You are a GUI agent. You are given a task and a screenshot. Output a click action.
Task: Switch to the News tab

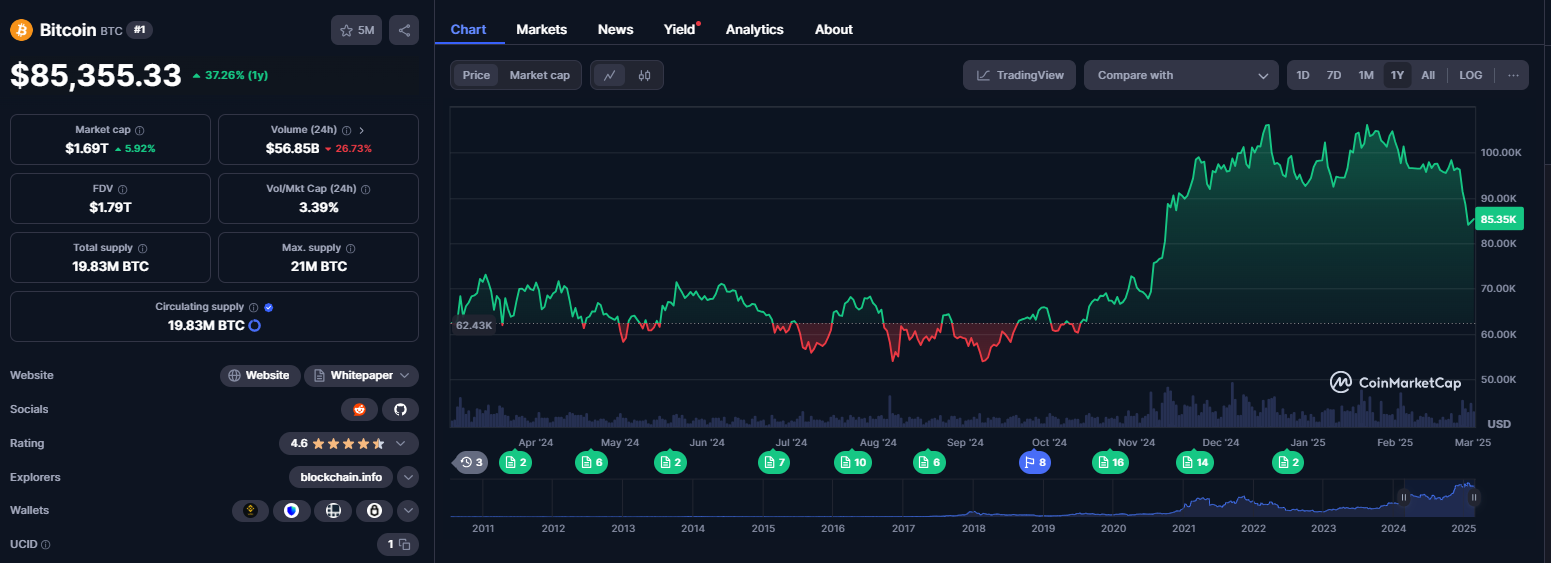point(616,29)
